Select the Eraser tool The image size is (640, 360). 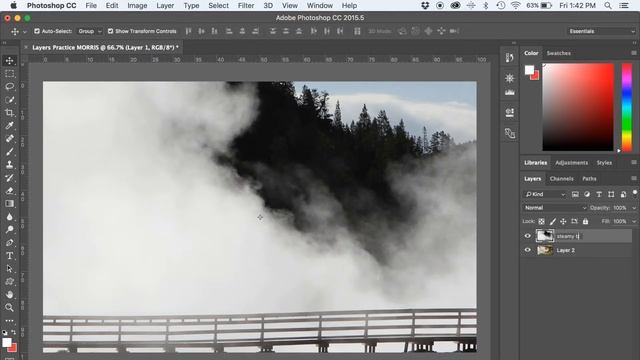pos(9,191)
